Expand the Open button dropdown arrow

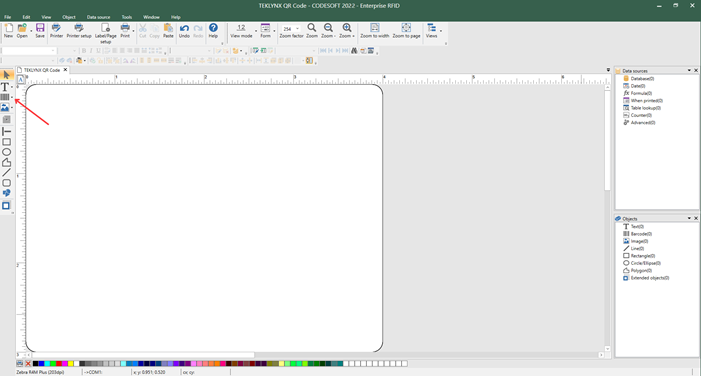(31, 31)
